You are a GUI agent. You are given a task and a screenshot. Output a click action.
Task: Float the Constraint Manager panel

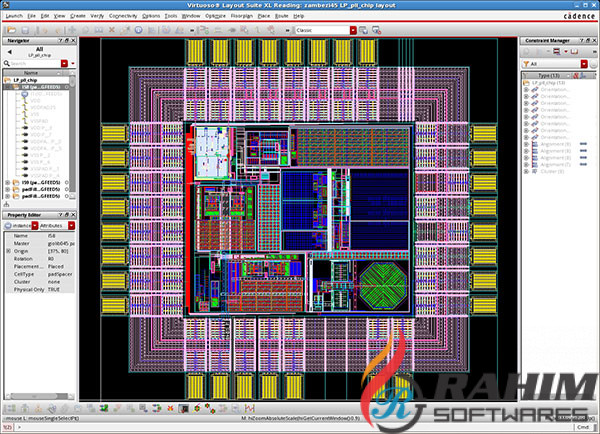pos(588,40)
